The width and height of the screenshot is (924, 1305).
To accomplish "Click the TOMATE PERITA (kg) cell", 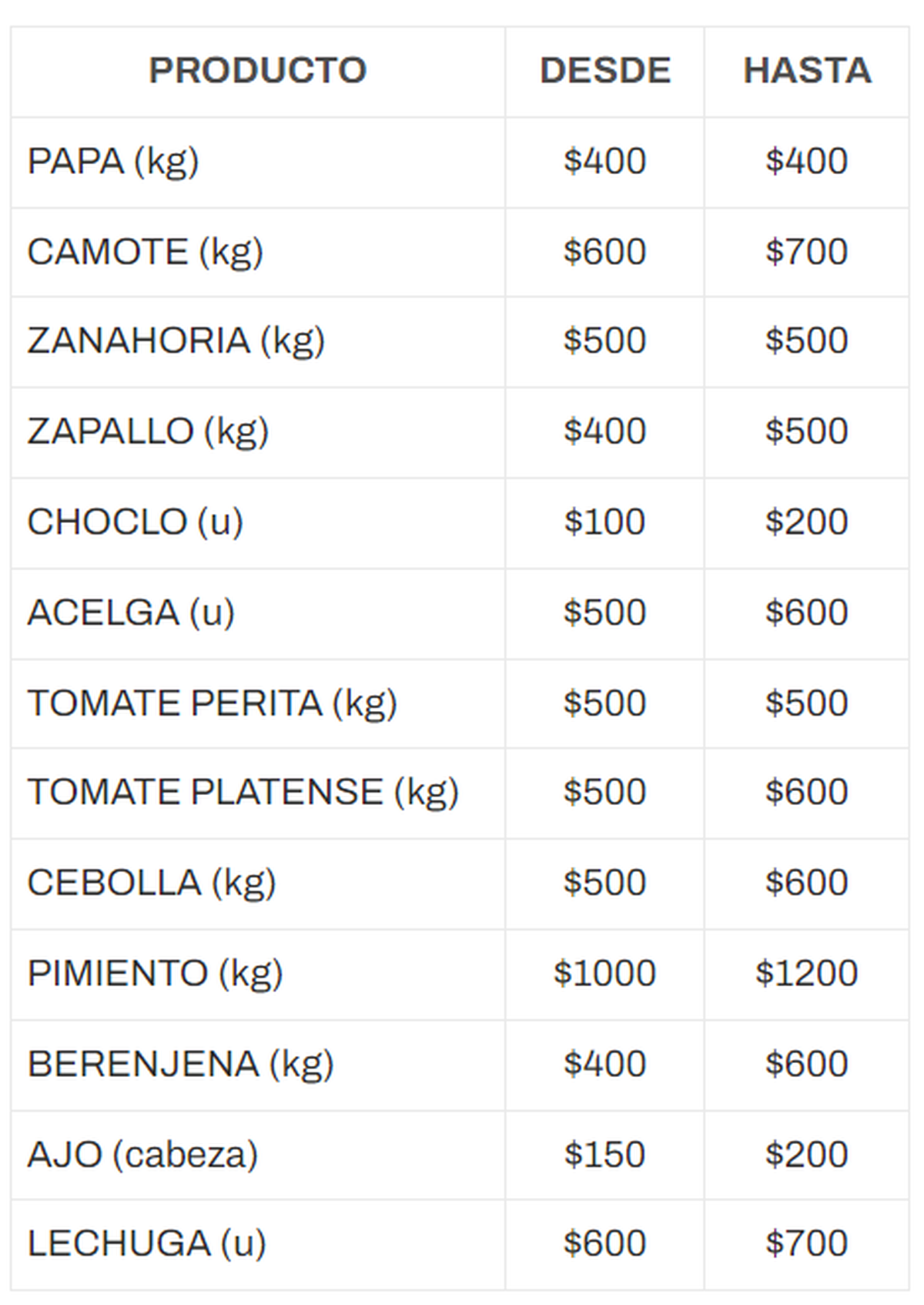I will pyautogui.click(x=213, y=703).
